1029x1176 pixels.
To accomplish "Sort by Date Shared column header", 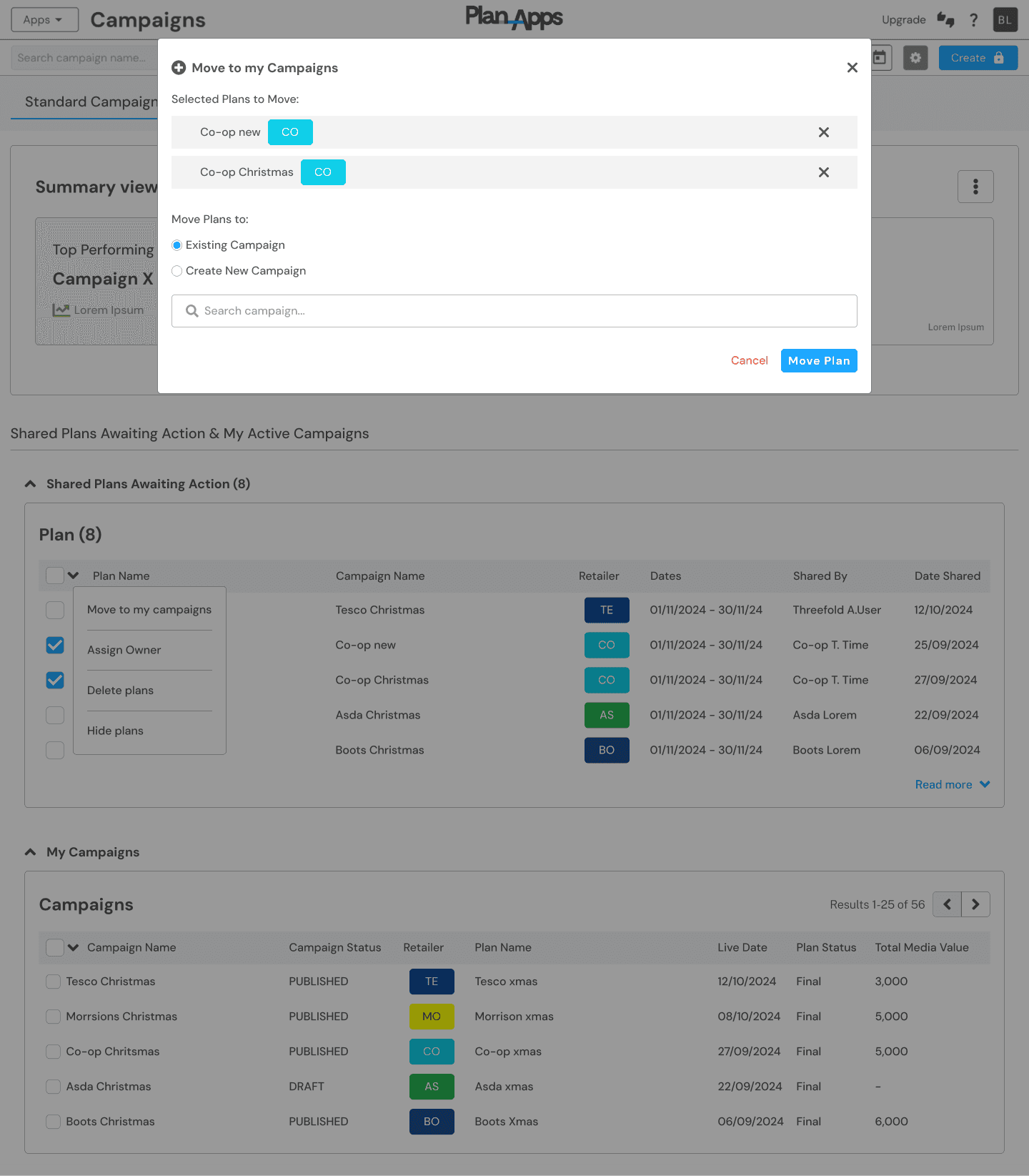I will tap(948, 576).
